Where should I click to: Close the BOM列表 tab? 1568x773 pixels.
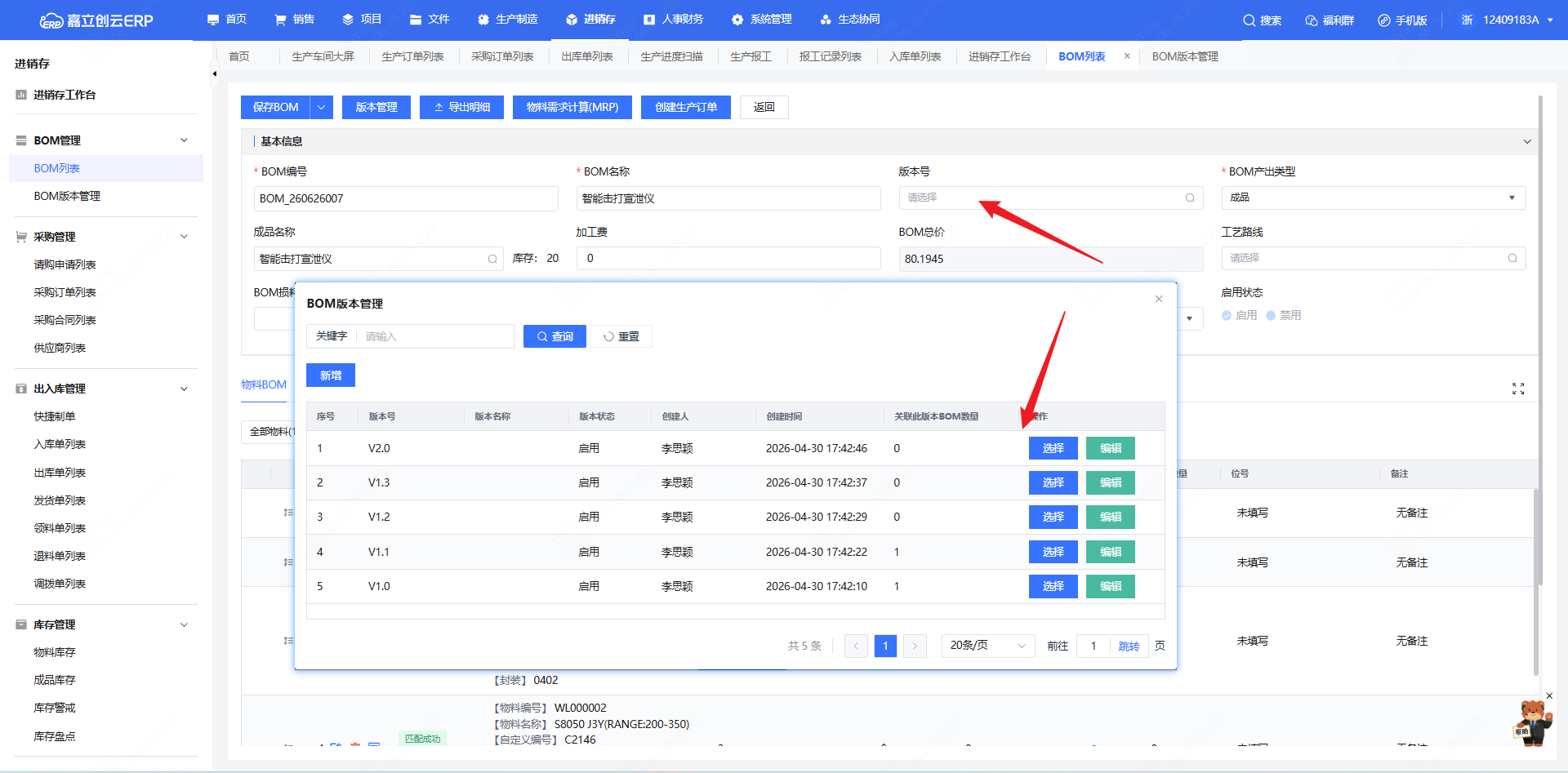coord(1128,56)
